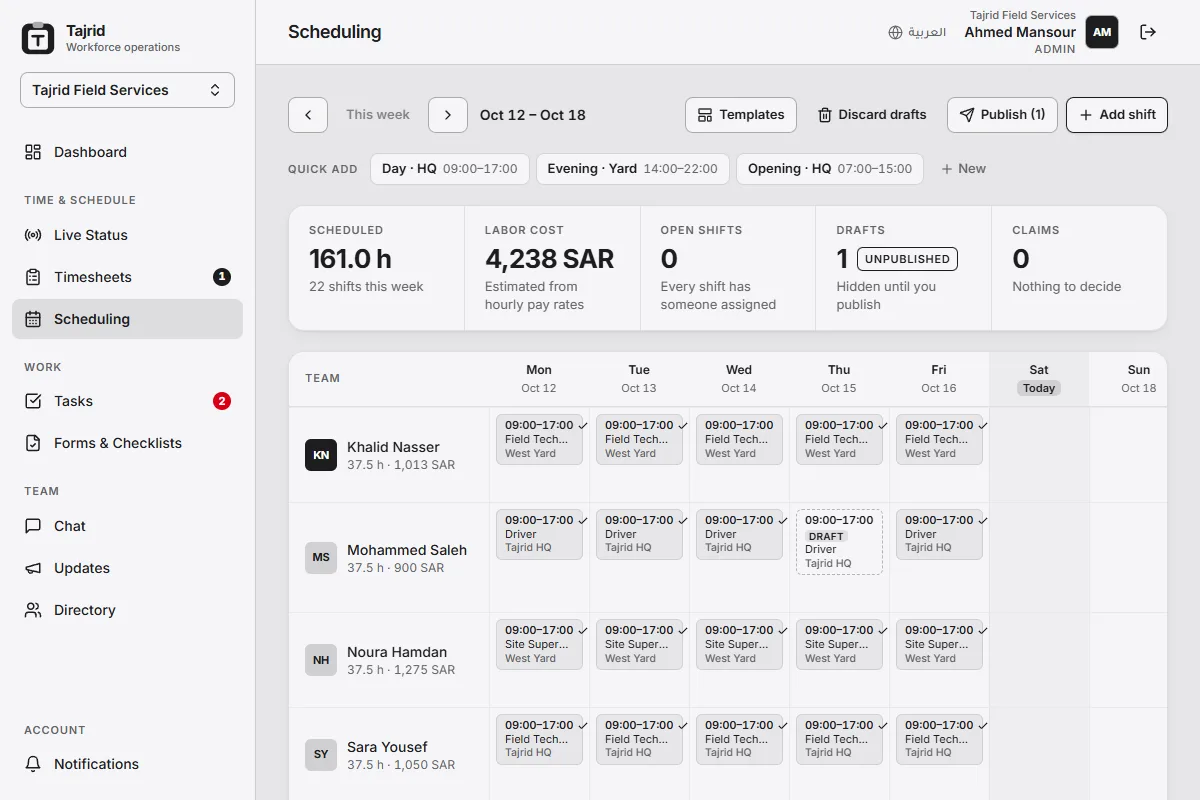
Task: Switch language via globe icon
Action: (917, 32)
